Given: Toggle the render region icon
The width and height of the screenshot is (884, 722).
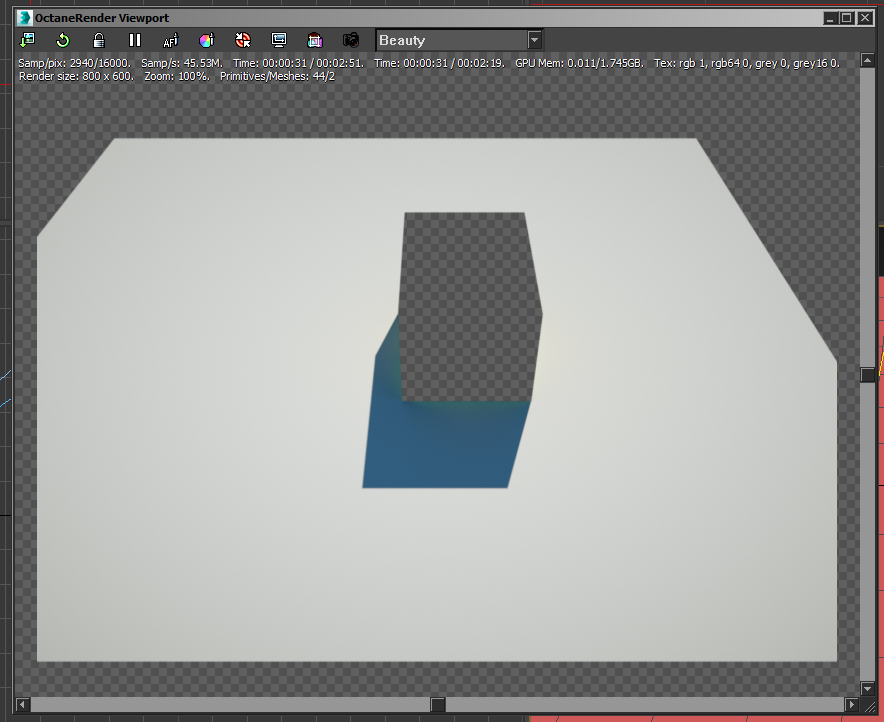Looking at the screenshot, I should (x=315, y=40).
